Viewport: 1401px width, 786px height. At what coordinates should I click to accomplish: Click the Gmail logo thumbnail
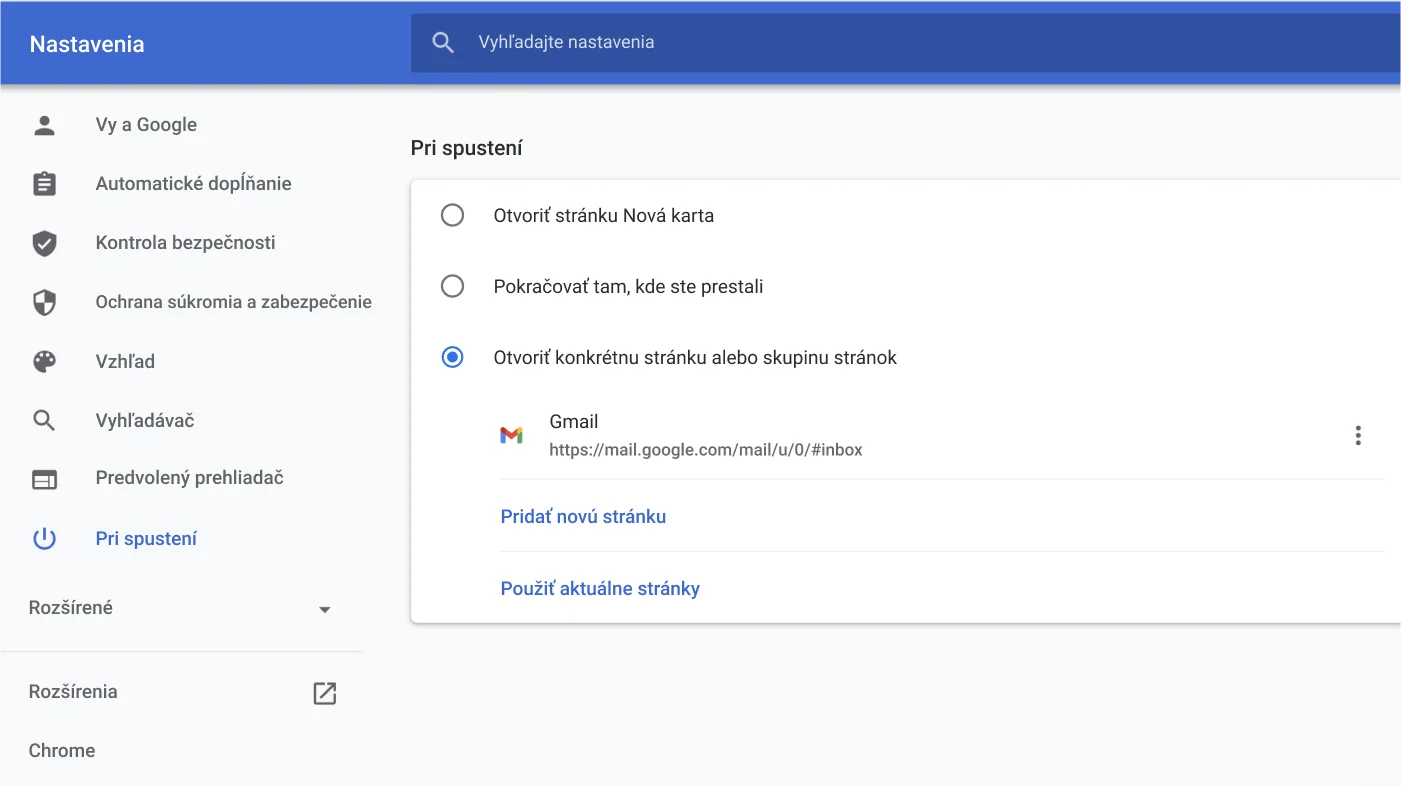click(513, 435)
